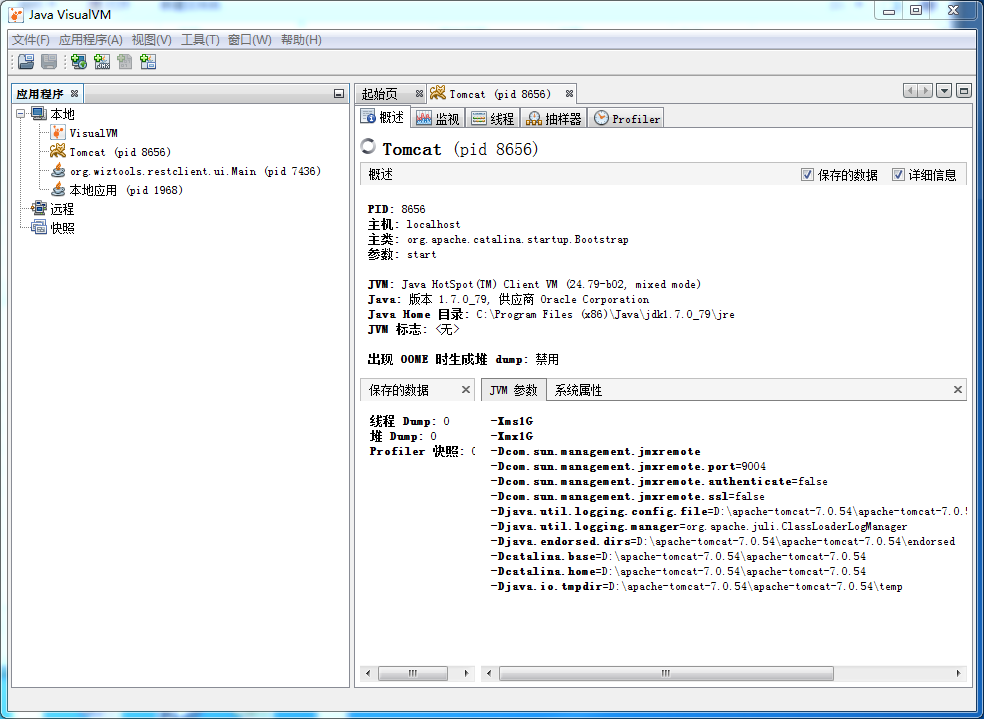Click the jmxremote.authenticate=false argument line
This screenshot has height=719, width=984.
coord(659,481)
